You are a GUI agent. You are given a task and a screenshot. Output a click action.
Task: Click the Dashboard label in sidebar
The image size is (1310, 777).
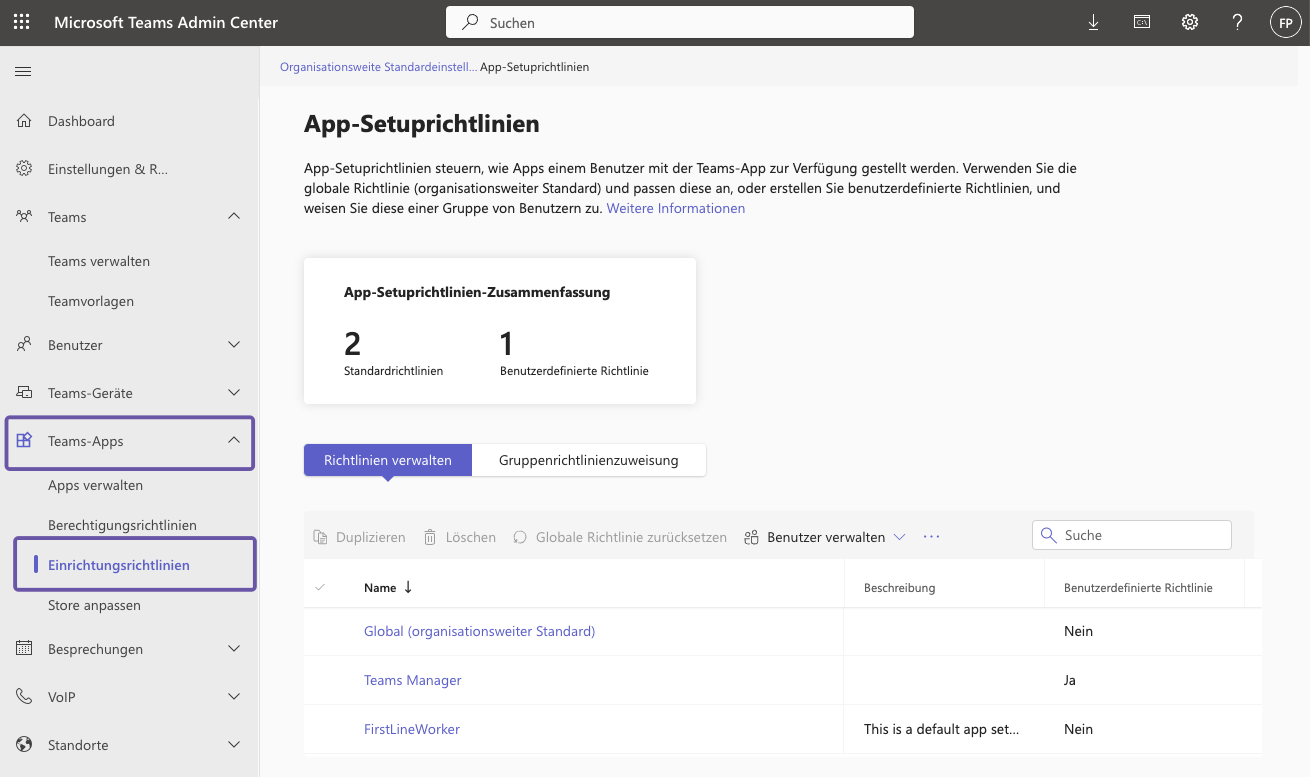click(x=81, y=121)
